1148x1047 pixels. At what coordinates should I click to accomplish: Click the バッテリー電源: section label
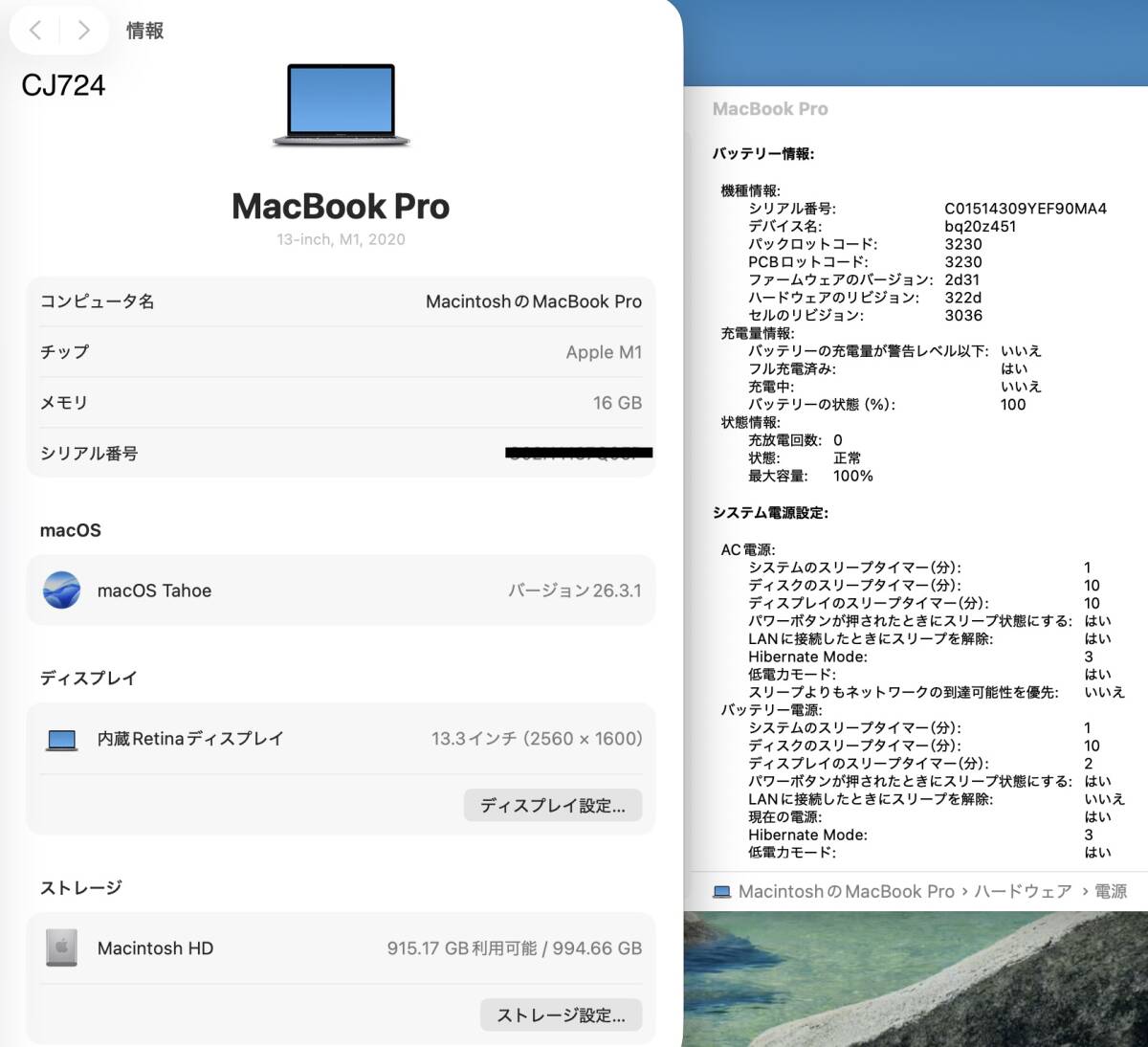tap(771, 710)
